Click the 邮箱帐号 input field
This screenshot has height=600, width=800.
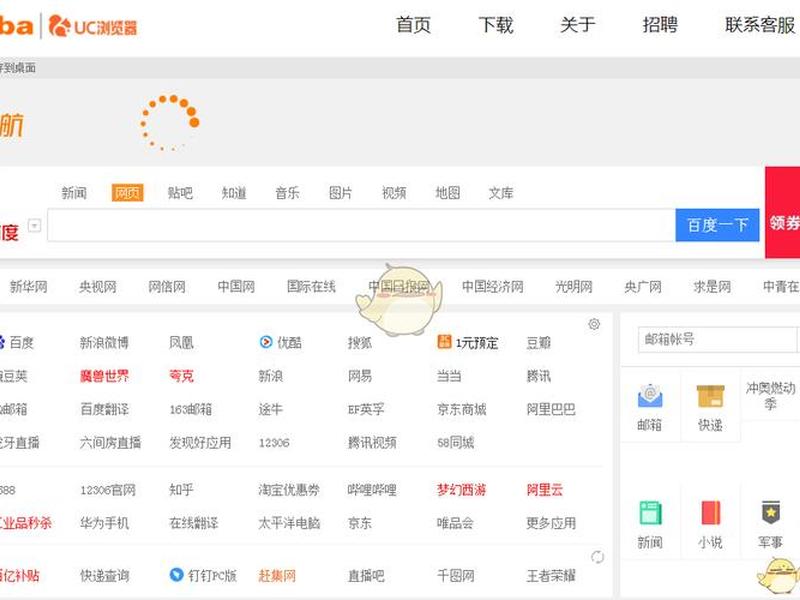click(x=717, y=339)
